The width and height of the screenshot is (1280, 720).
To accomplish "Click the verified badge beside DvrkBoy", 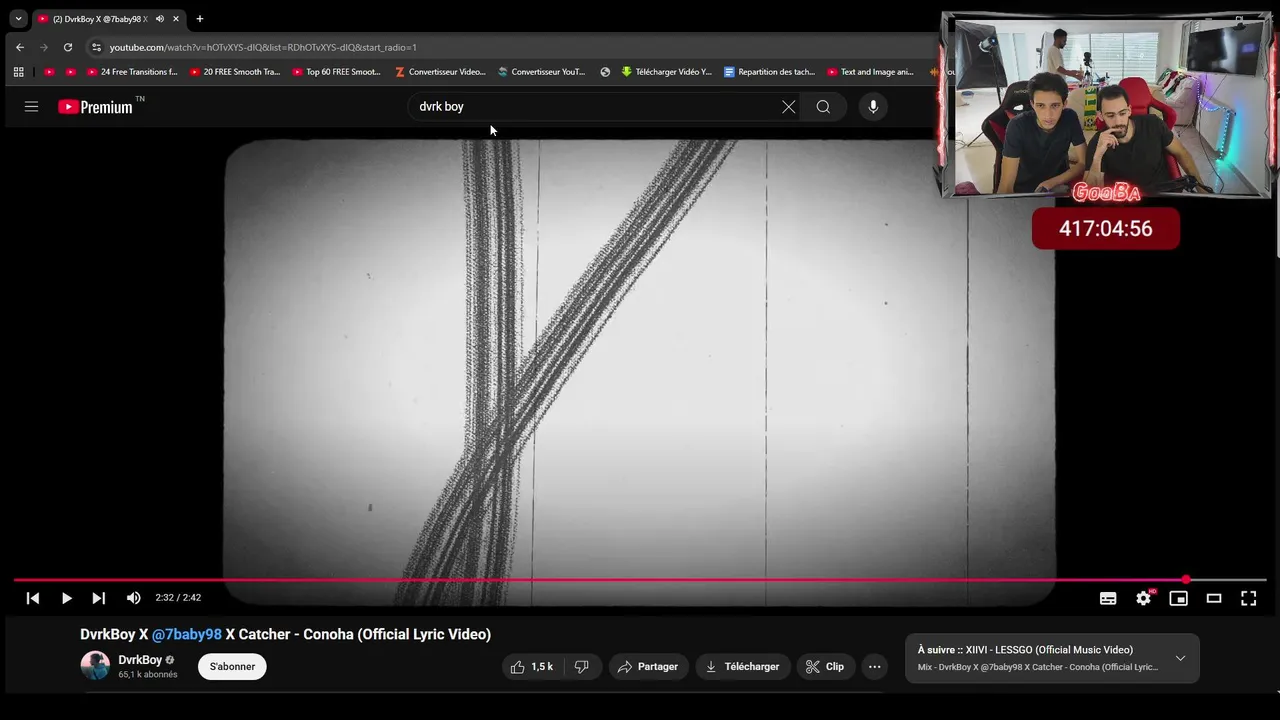I will (x=169, y=660).
